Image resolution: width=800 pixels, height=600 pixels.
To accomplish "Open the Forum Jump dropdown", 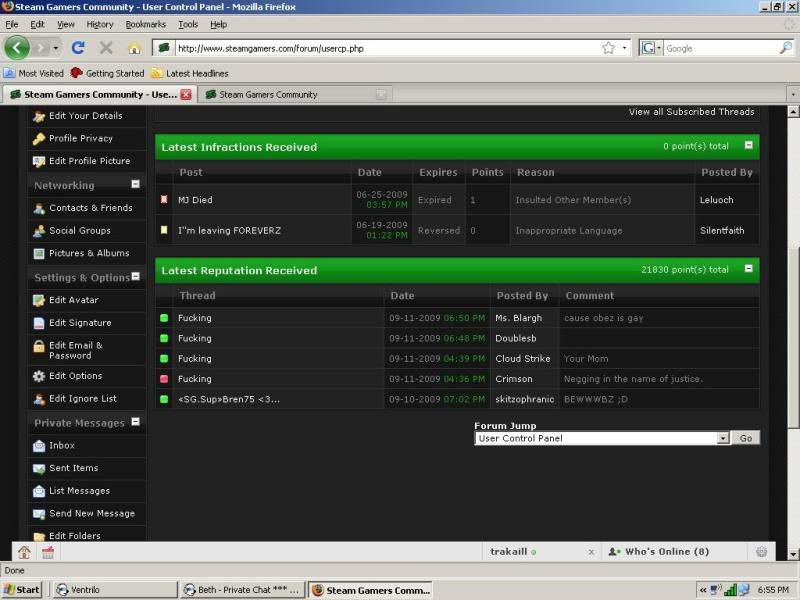I will (x=602, y=438).
